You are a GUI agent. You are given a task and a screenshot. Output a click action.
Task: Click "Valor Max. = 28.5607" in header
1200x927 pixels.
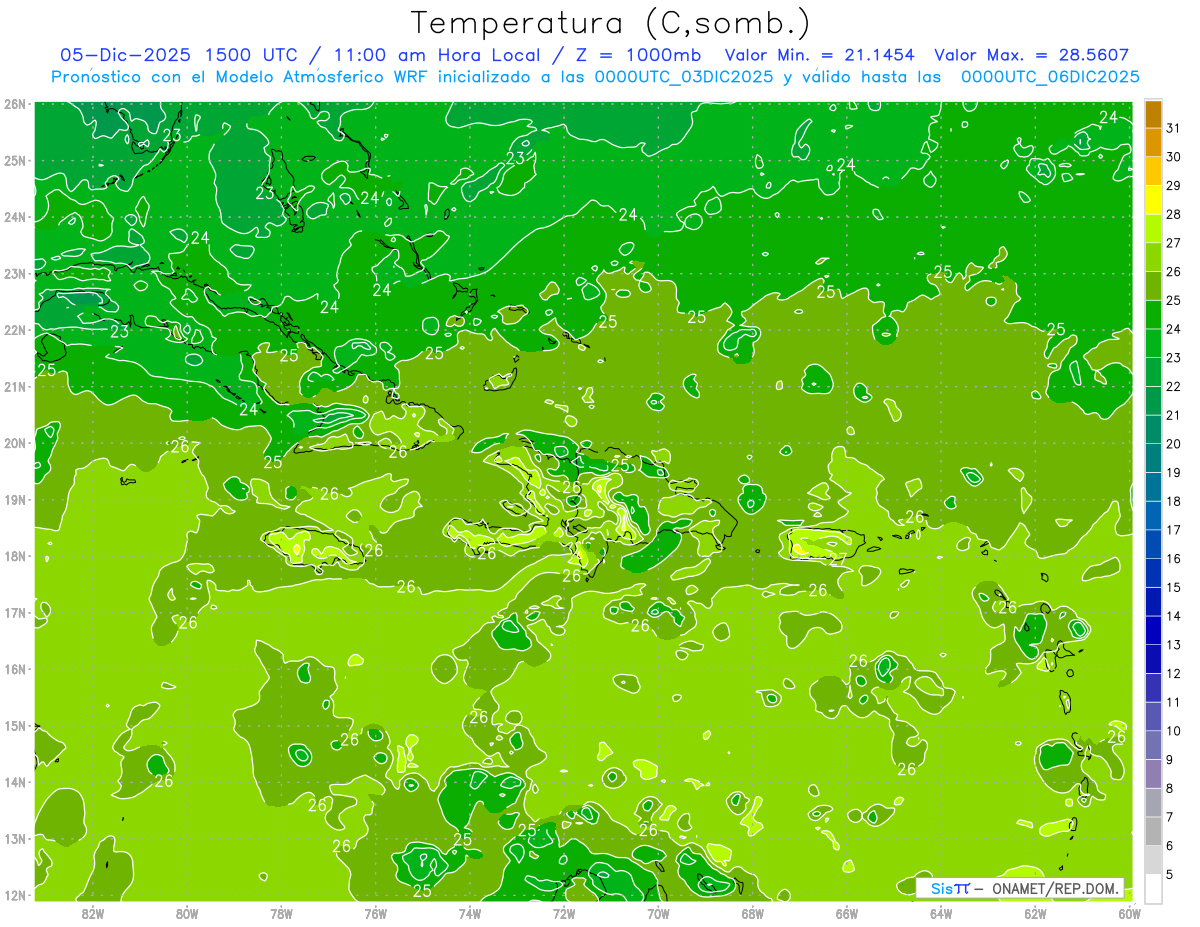click(x=1031, y=55)
